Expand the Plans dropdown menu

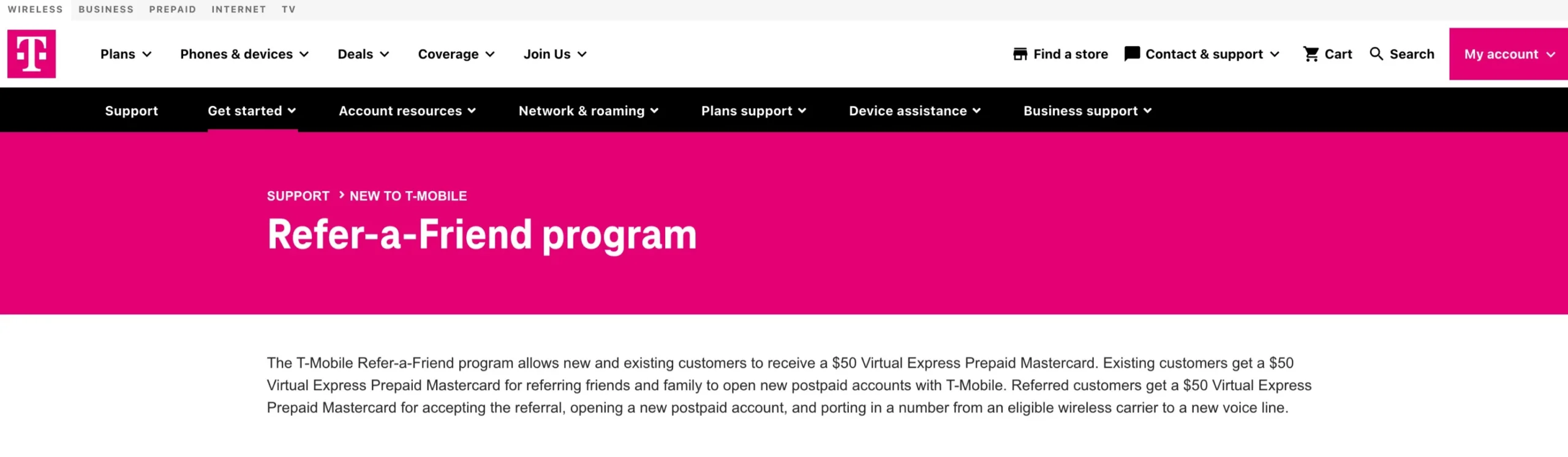coord(126,54)
